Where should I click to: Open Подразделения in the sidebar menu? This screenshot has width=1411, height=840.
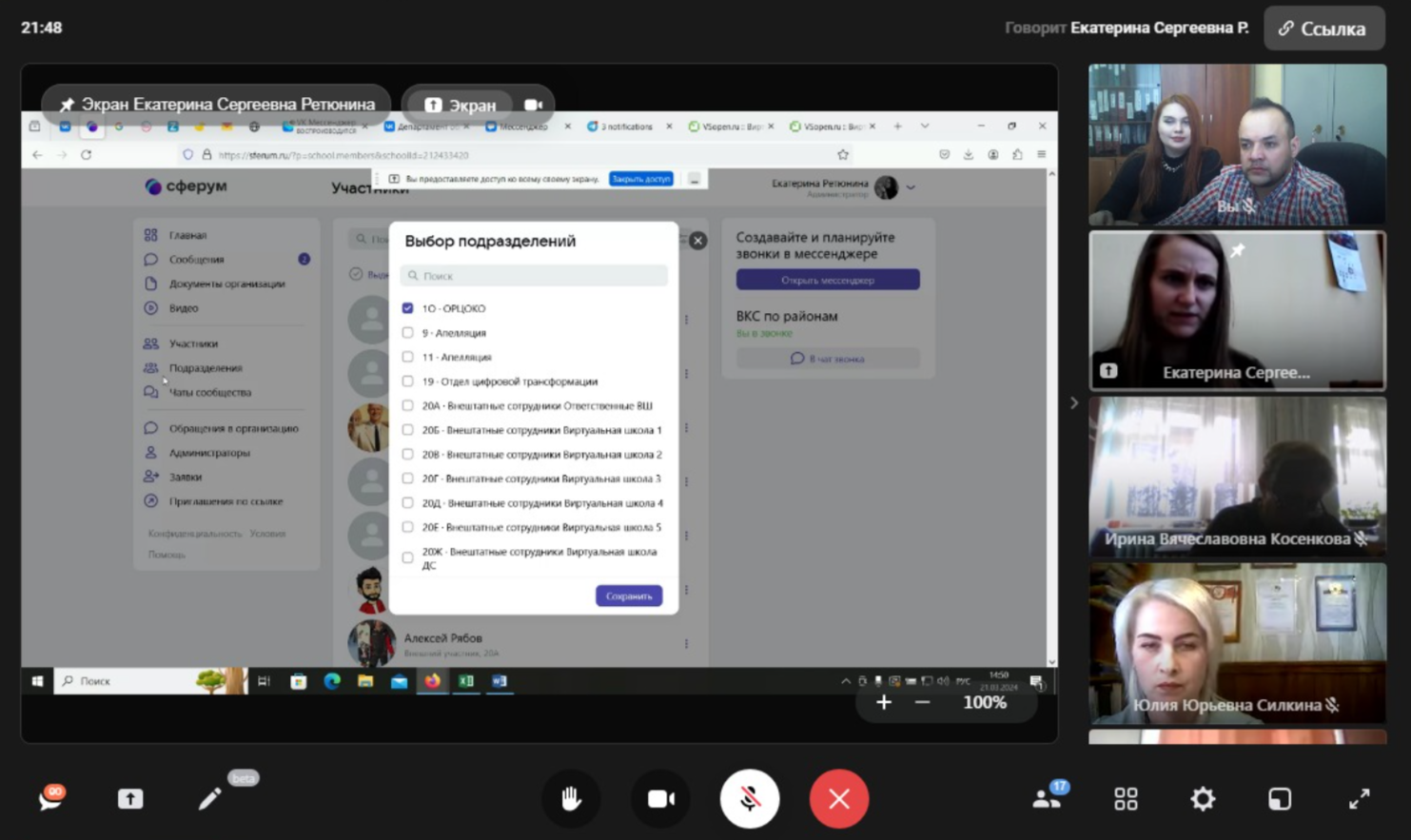(x=206, y=368)
